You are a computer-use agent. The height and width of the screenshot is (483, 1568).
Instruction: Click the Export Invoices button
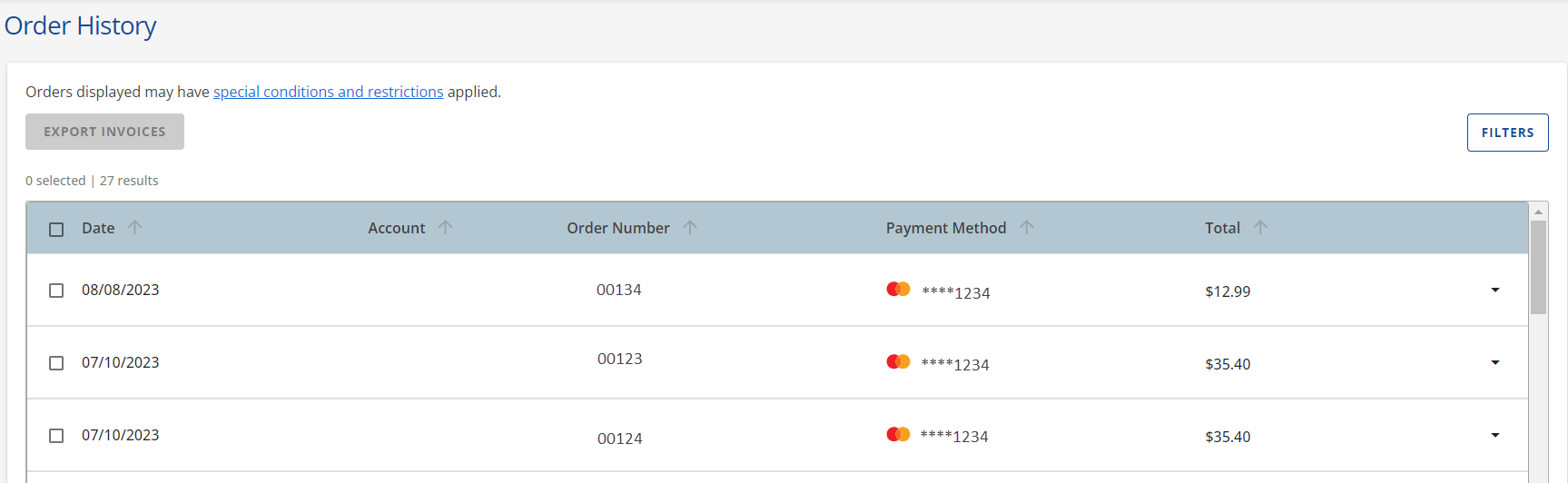(x=104, y=132)
